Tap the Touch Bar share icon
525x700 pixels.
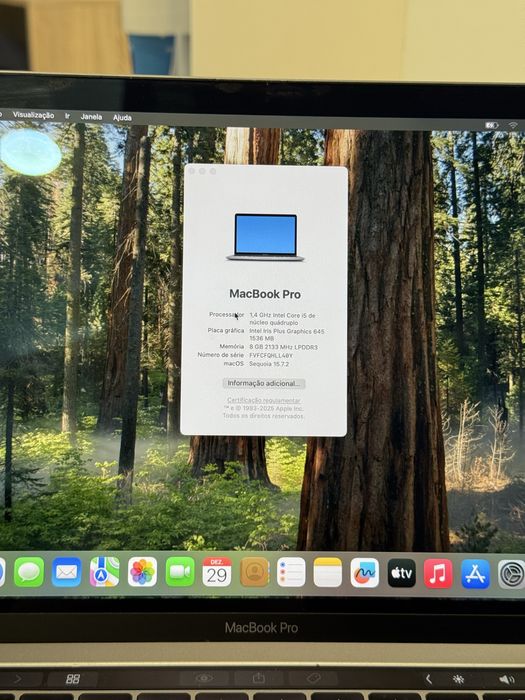coord(258,678)
